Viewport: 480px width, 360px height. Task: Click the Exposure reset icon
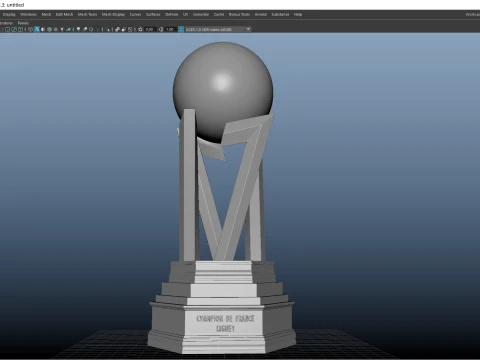tap(140, 29)
